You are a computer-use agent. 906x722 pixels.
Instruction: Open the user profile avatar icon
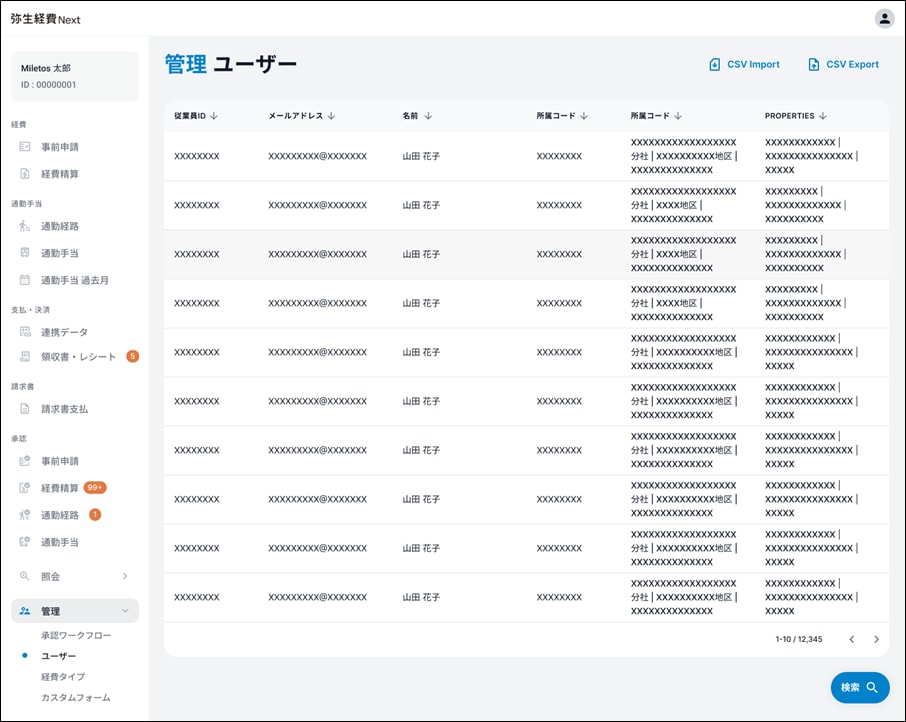coord(884,18)
